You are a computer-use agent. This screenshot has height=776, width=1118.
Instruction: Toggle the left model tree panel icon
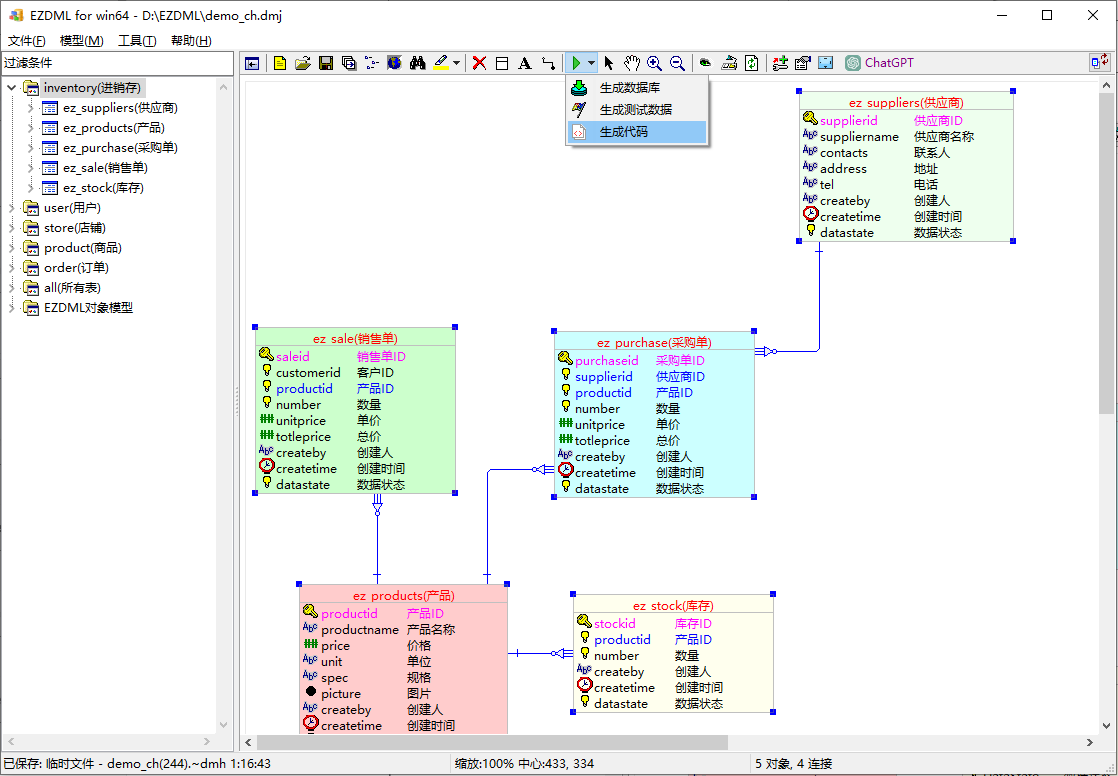pos(252,63)
